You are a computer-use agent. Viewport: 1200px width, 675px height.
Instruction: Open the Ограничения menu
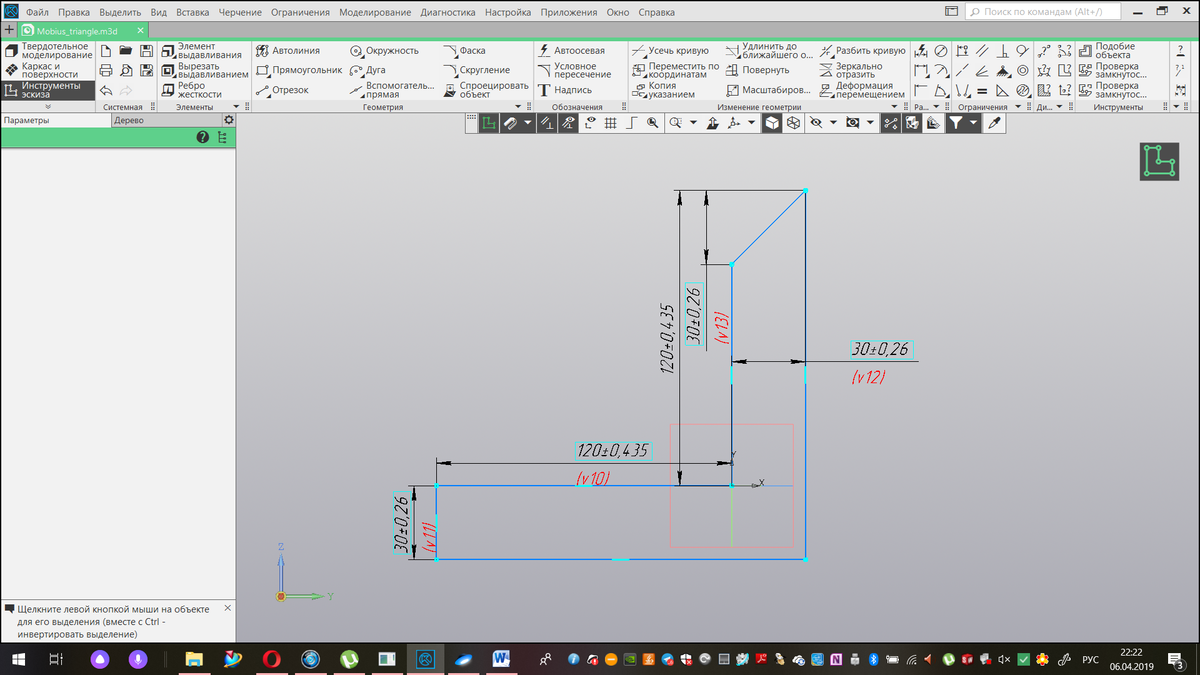[x=300, y=12]
